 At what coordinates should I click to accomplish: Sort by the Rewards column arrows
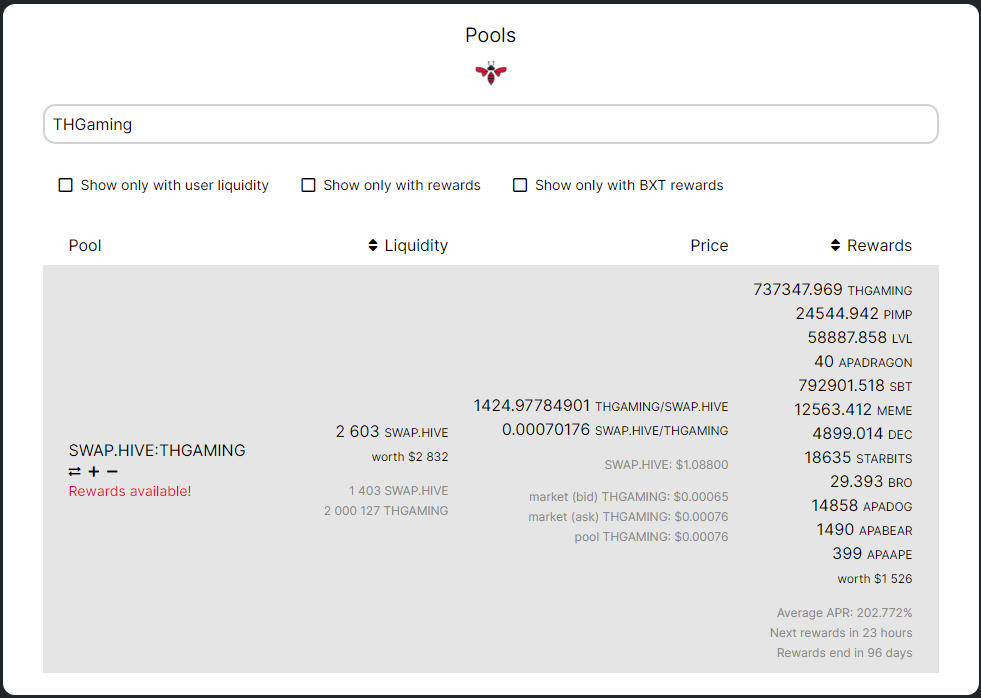pyautogui.click(x=836, y=245)
